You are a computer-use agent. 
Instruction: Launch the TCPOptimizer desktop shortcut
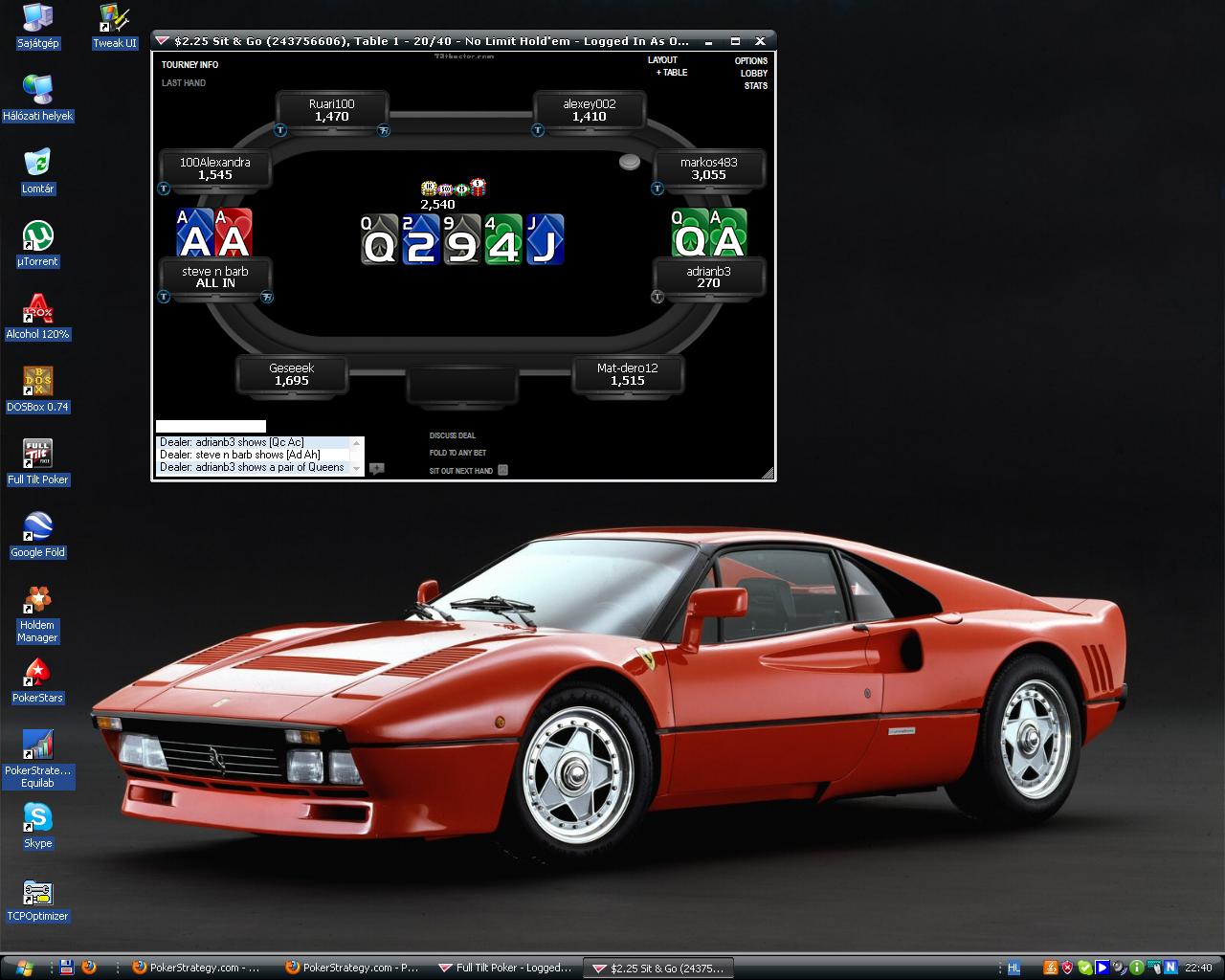tap(37, 899)
